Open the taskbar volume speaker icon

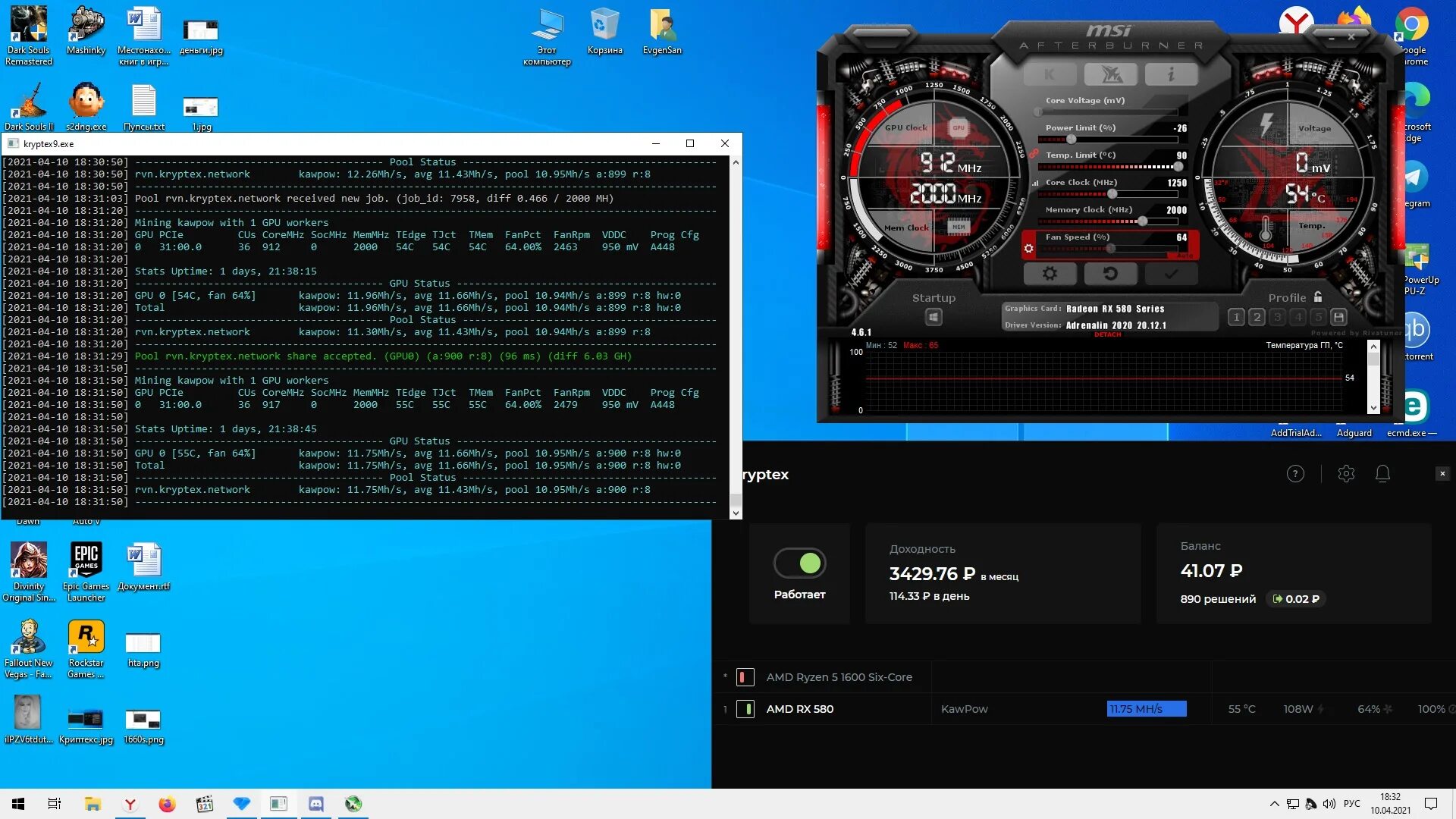pos(1329,804)
